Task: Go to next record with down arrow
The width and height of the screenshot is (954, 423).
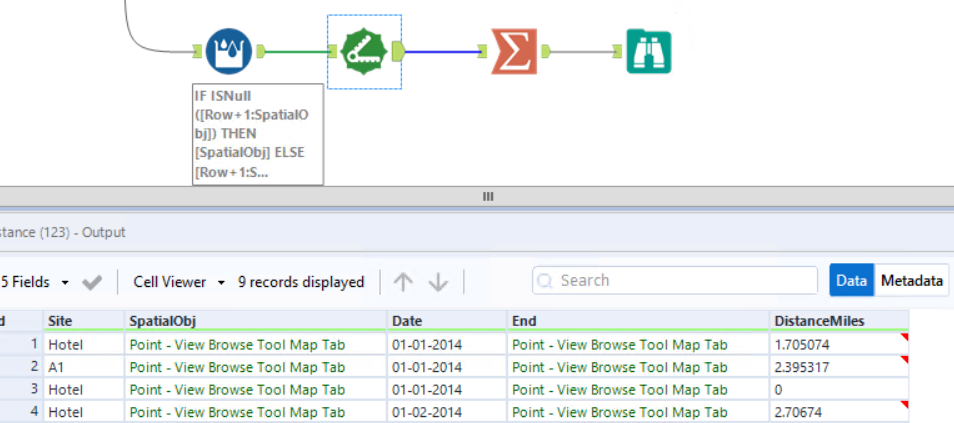Action: coord(438,282)
